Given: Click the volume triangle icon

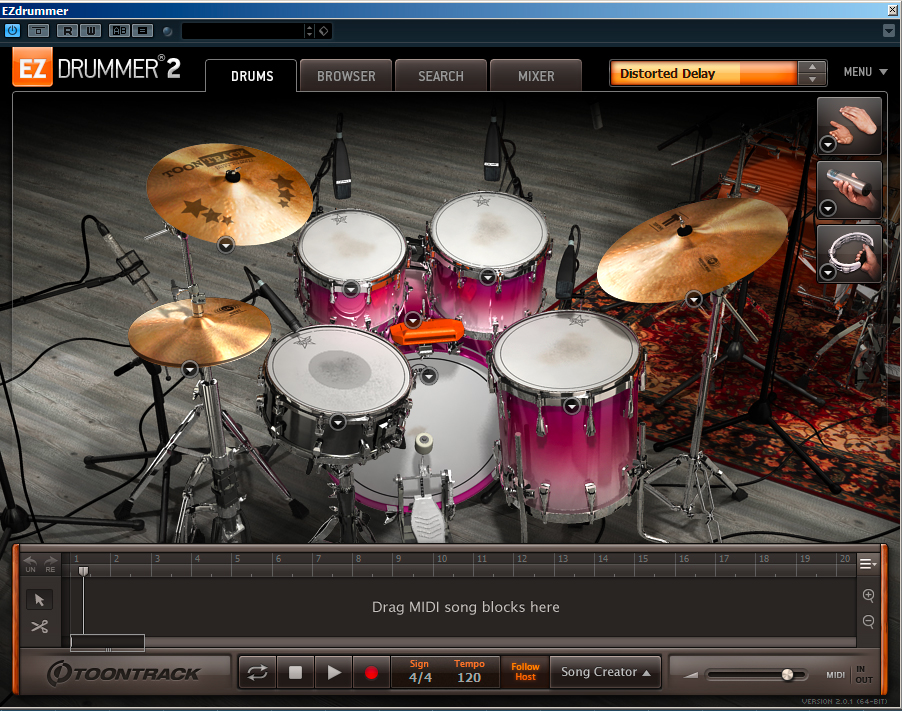Looking at the screenshot, I should tap(691, 675).
